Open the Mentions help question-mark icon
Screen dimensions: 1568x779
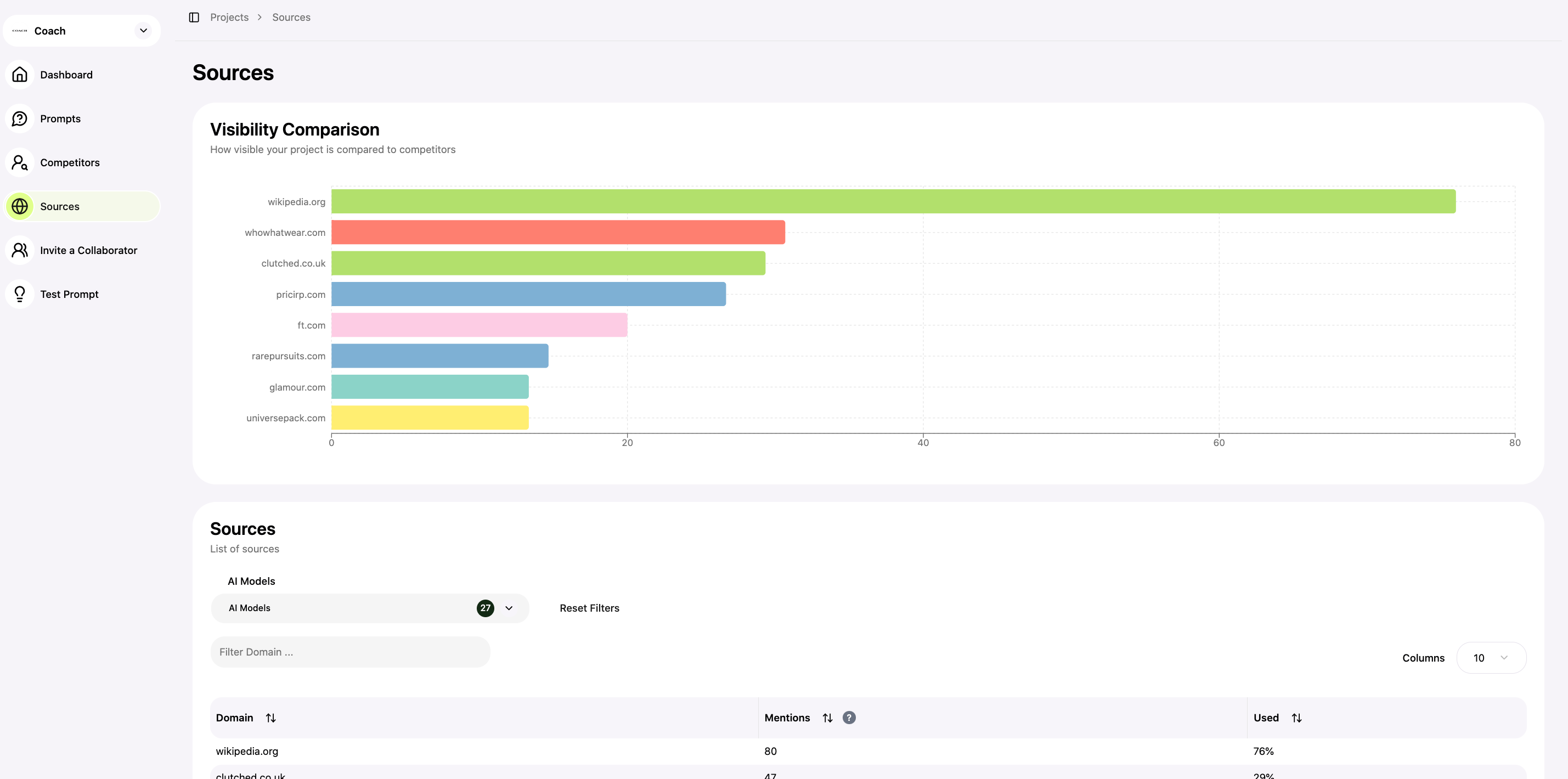point(849,718)
